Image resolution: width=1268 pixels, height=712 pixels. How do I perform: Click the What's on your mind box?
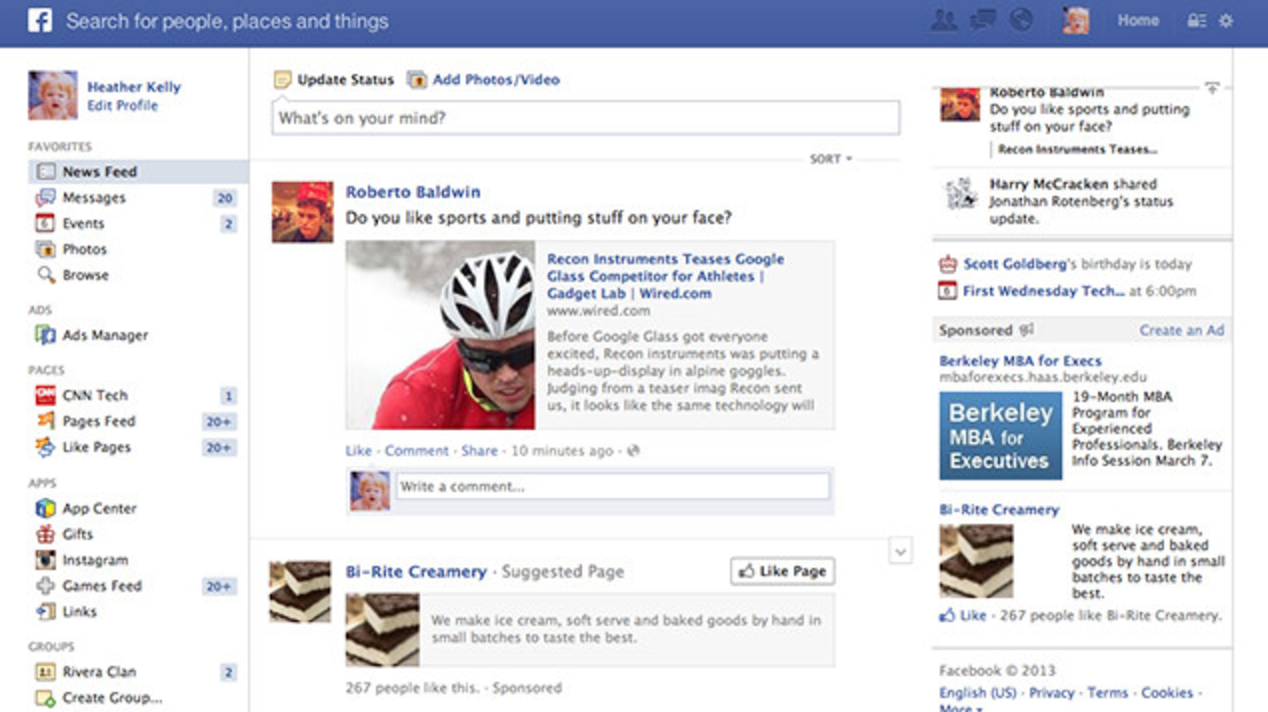tap(586, 118)
